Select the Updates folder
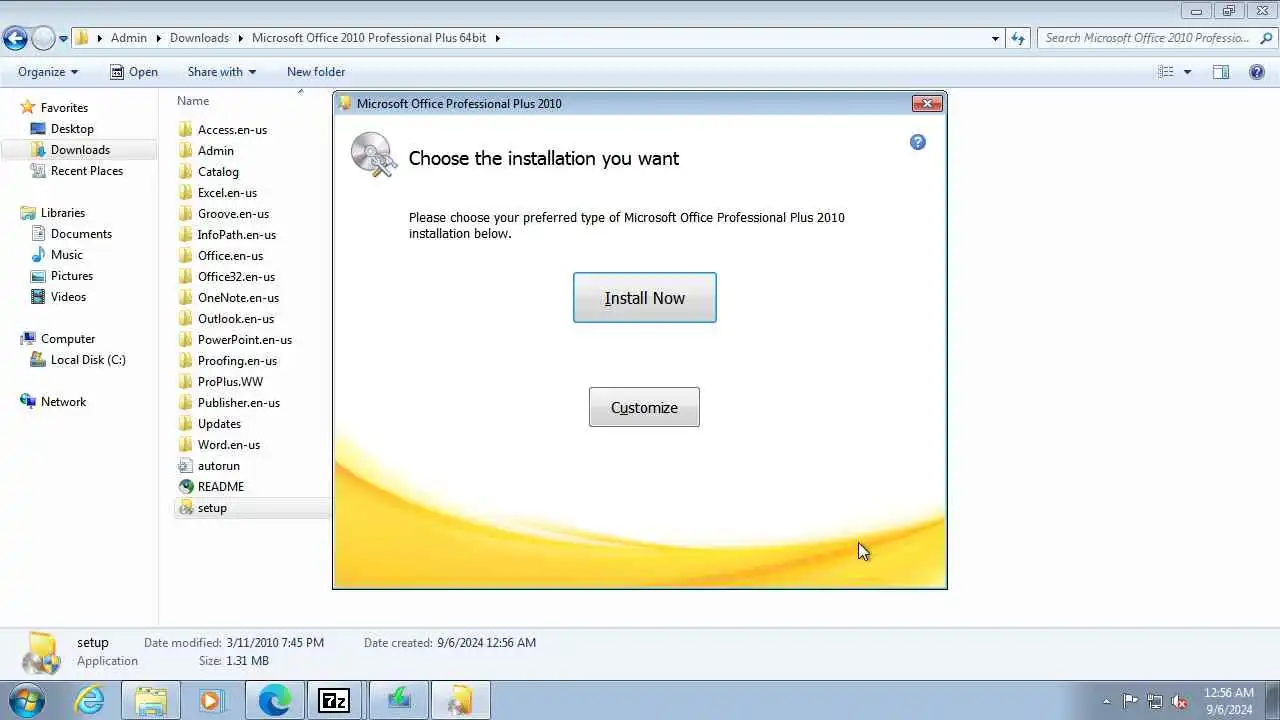 (219, 424)
